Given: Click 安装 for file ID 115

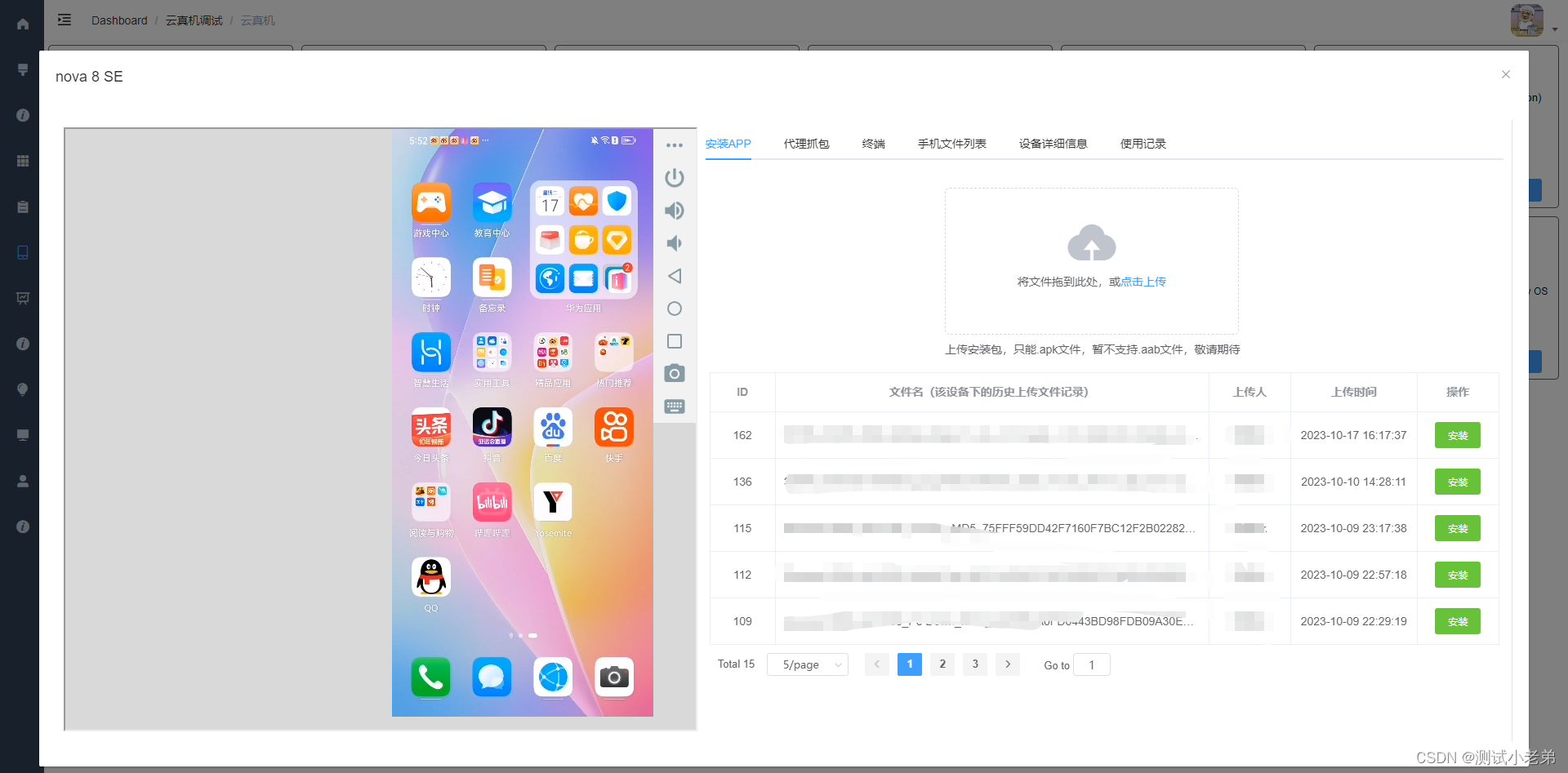Looking at the screenshot, I should tap(1458, 528).
